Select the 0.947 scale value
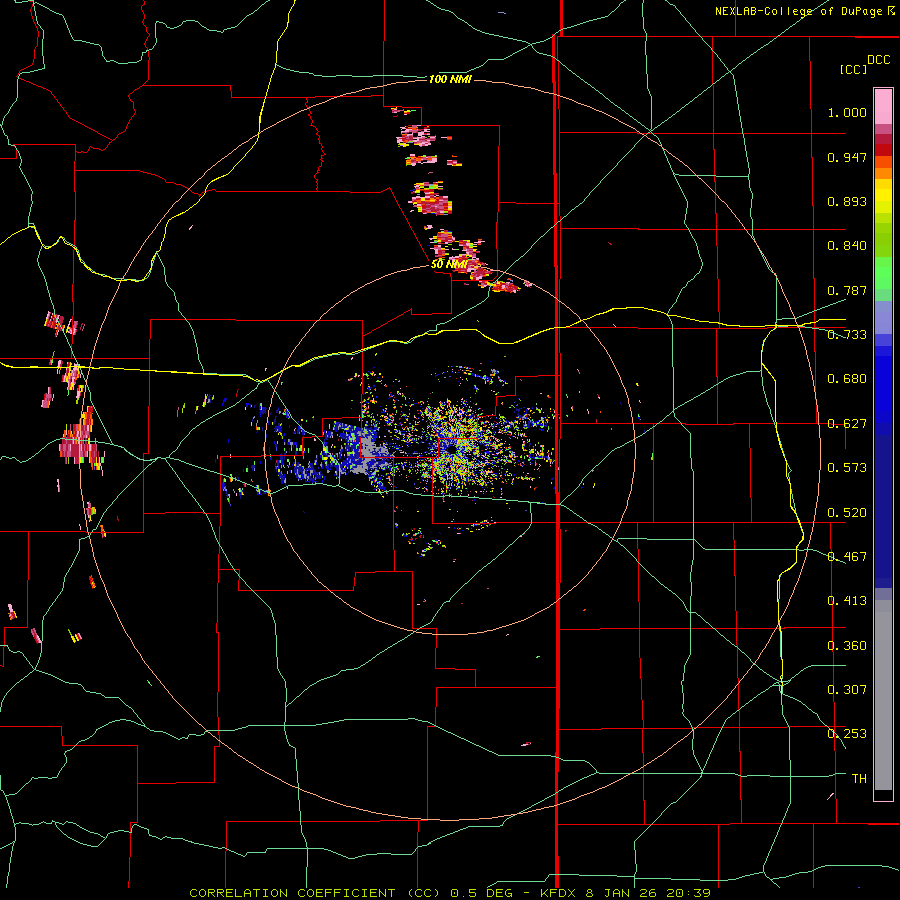The width and height of the screenshot is (900, 900). pos(847,157)
